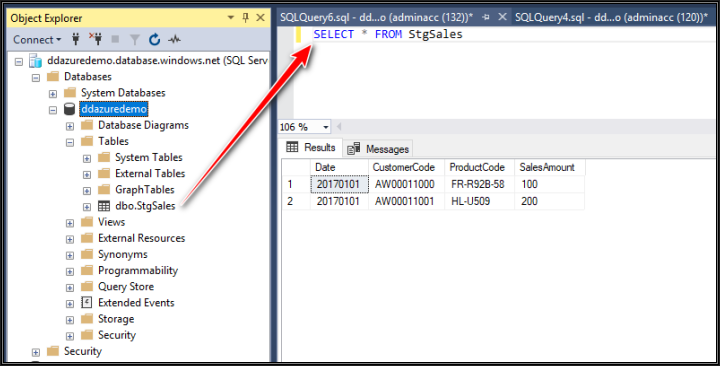This screenshot has width=720, height=366.
Task: Open the 106 % zoom dropdown
Action: click(326, 127)
